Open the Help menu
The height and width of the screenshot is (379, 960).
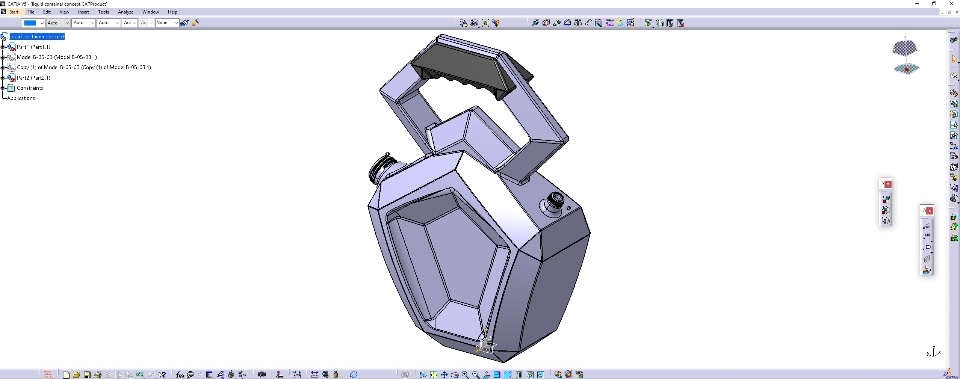pyautogui.click(x=173, y=12)
